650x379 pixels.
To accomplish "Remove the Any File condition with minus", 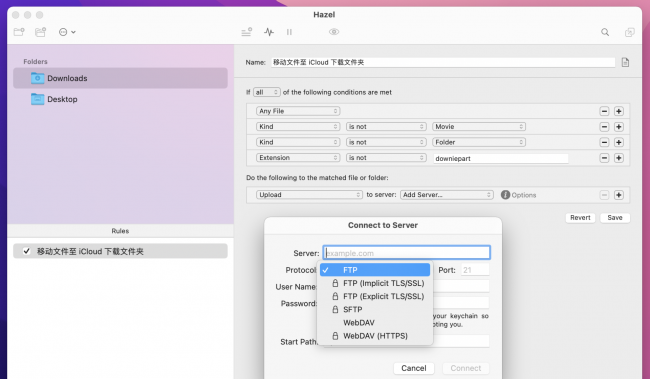I will pyautogui.click(x=604, y=111).
